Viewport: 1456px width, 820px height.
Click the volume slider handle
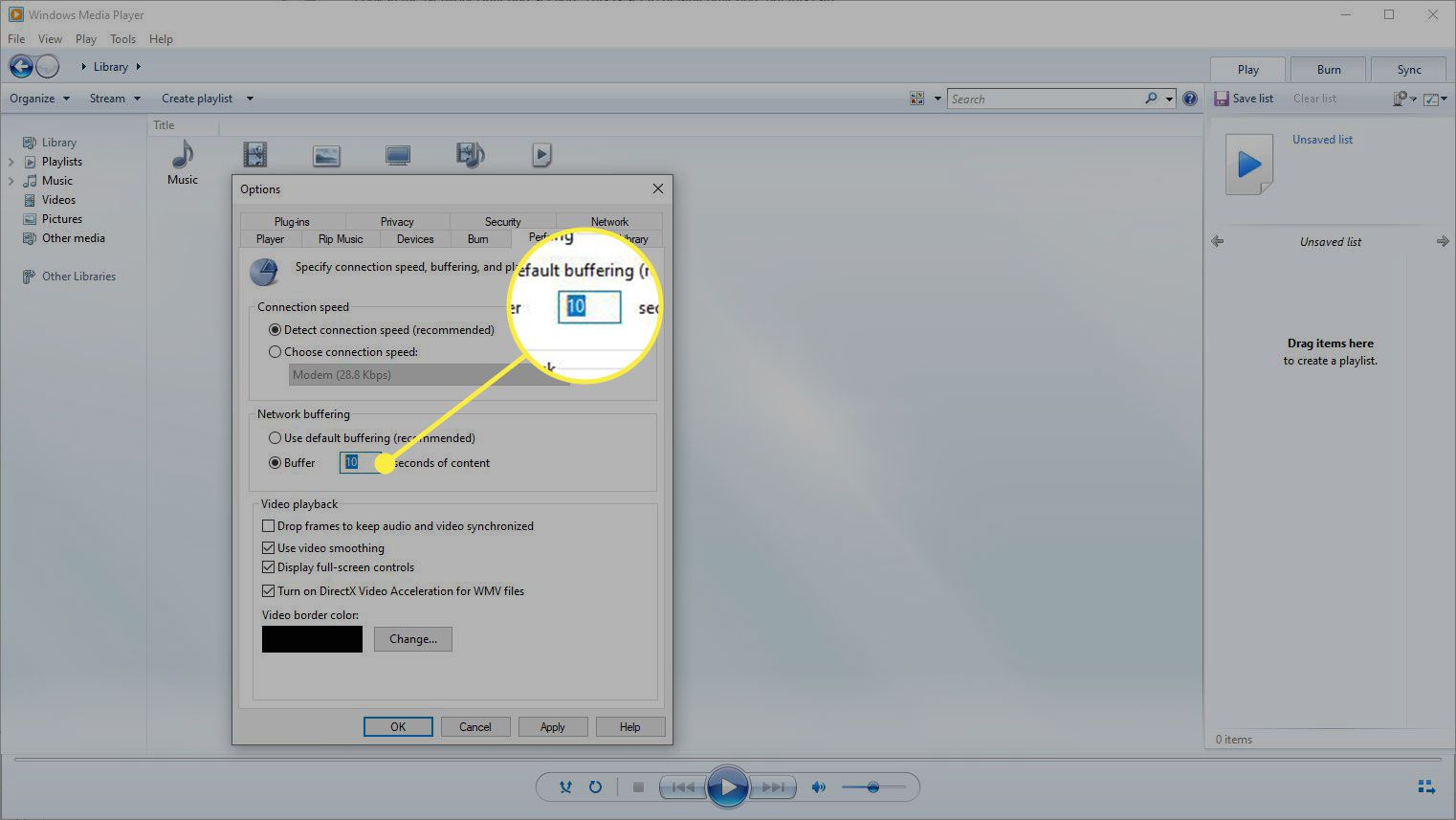872,787
